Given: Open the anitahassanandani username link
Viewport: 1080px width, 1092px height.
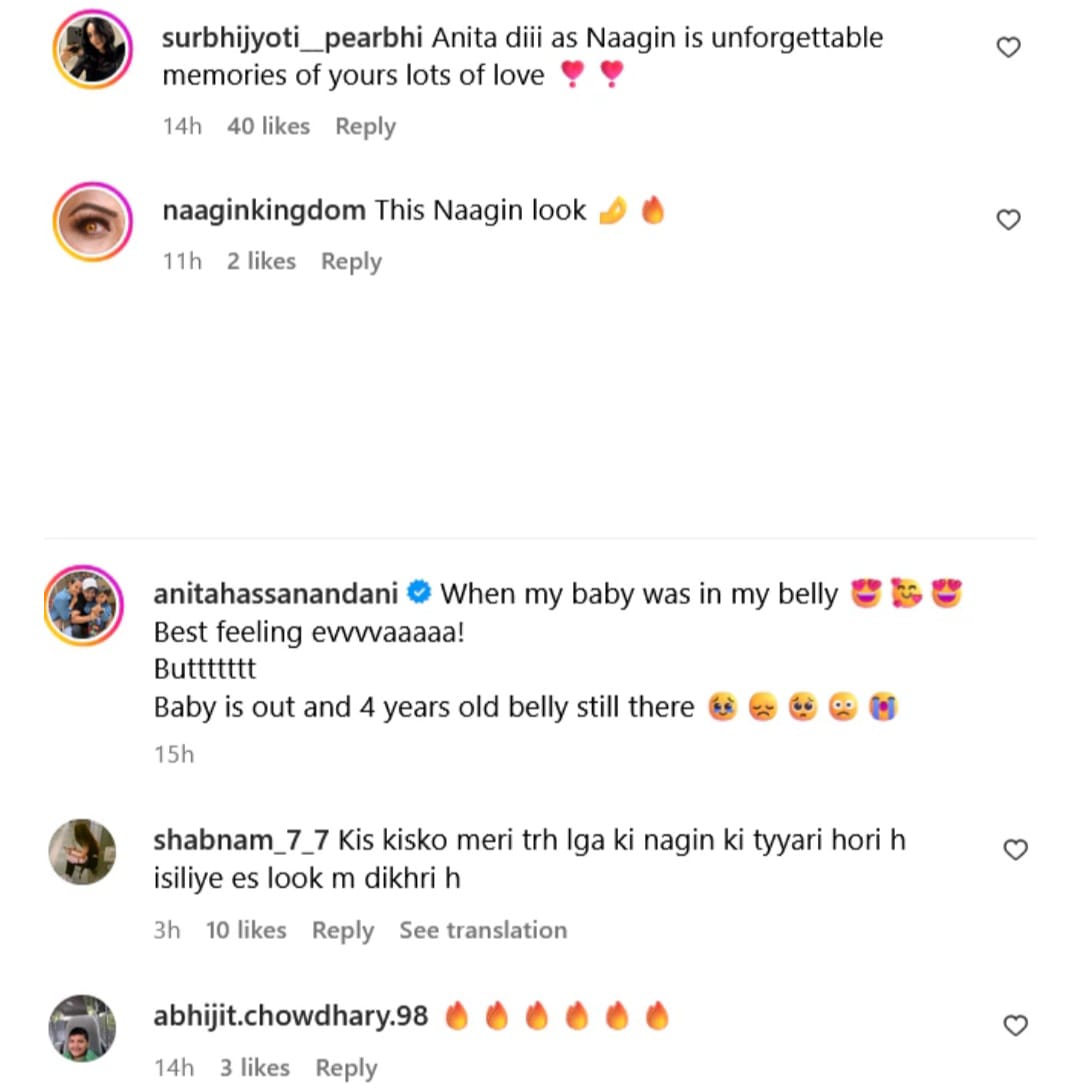Looking at the screenshot, I should 276,594.
